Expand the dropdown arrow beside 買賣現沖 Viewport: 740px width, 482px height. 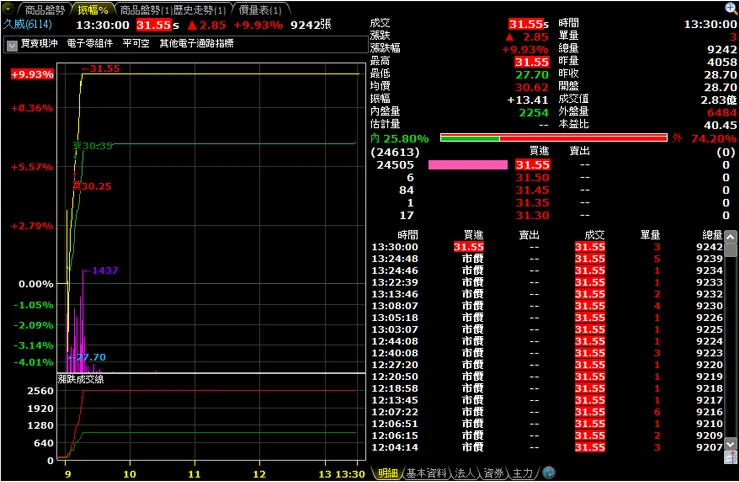coord(12,45)
